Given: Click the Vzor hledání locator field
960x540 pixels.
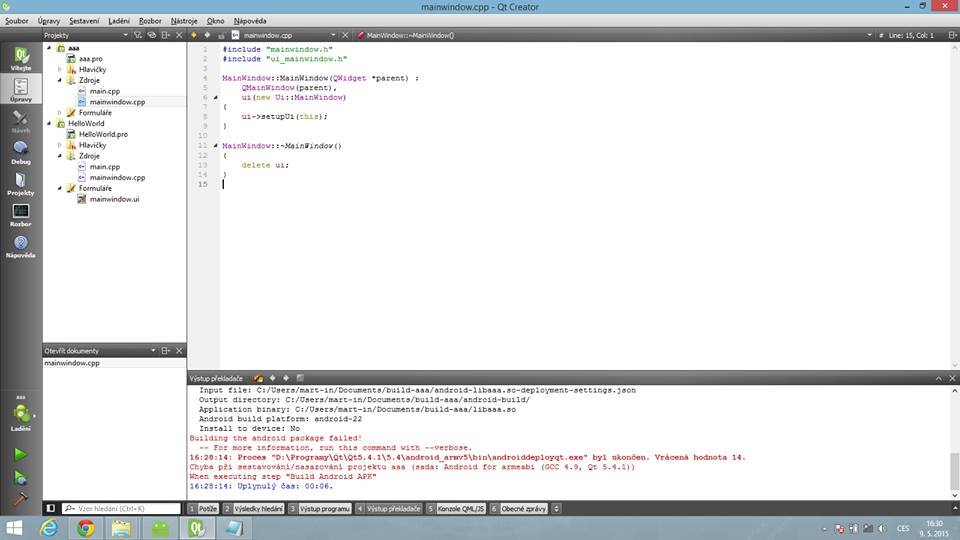Looking at the screenshot, I should pos(120,509).
